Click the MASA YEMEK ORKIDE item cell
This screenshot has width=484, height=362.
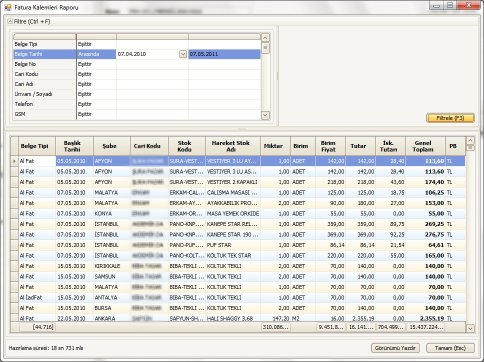(233, 213)
